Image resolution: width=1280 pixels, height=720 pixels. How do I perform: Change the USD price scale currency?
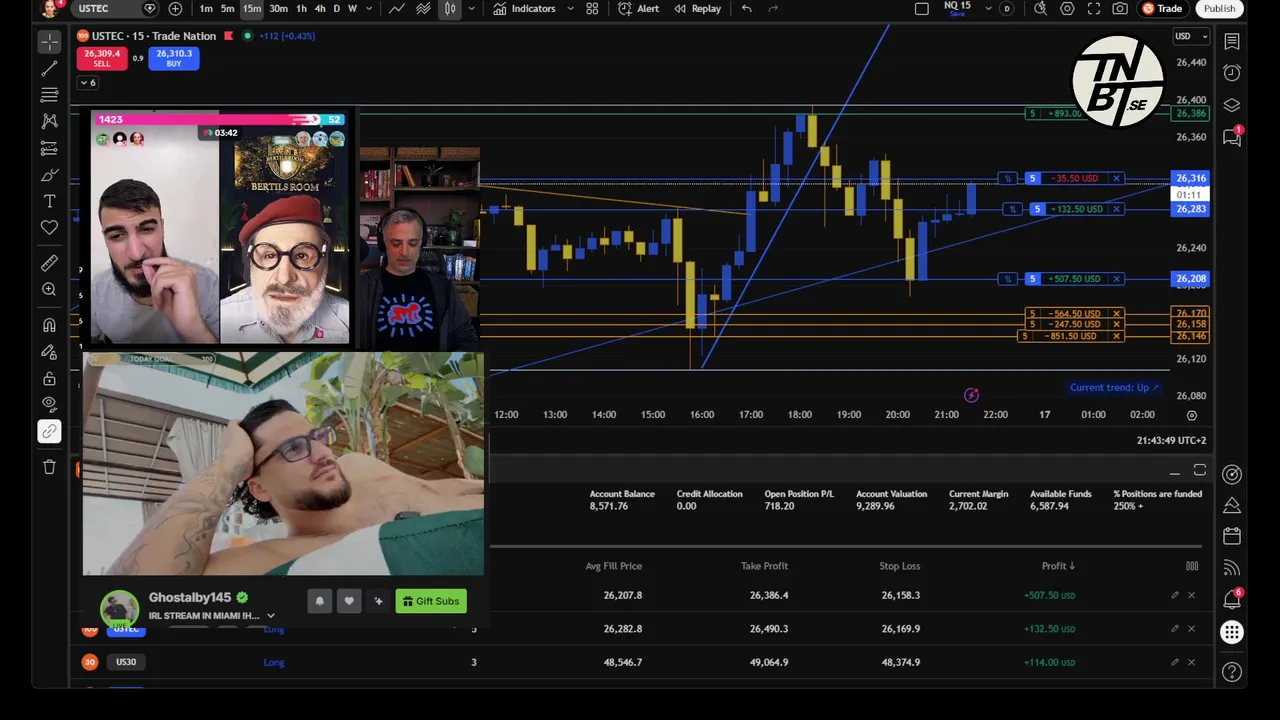tap(1190, 37)
